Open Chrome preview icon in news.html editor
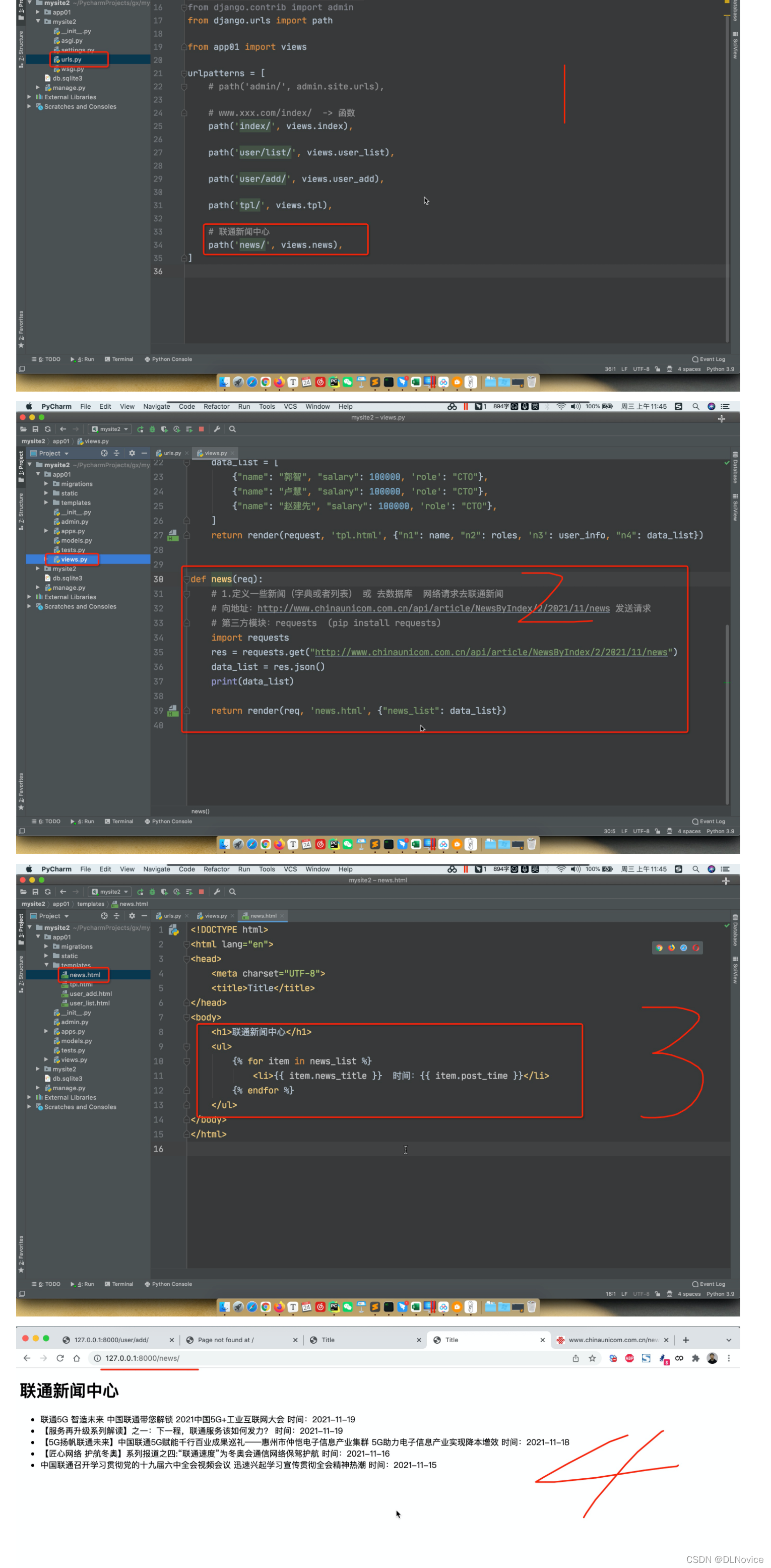Screen dimensions: 771x1568 (660, 948)
